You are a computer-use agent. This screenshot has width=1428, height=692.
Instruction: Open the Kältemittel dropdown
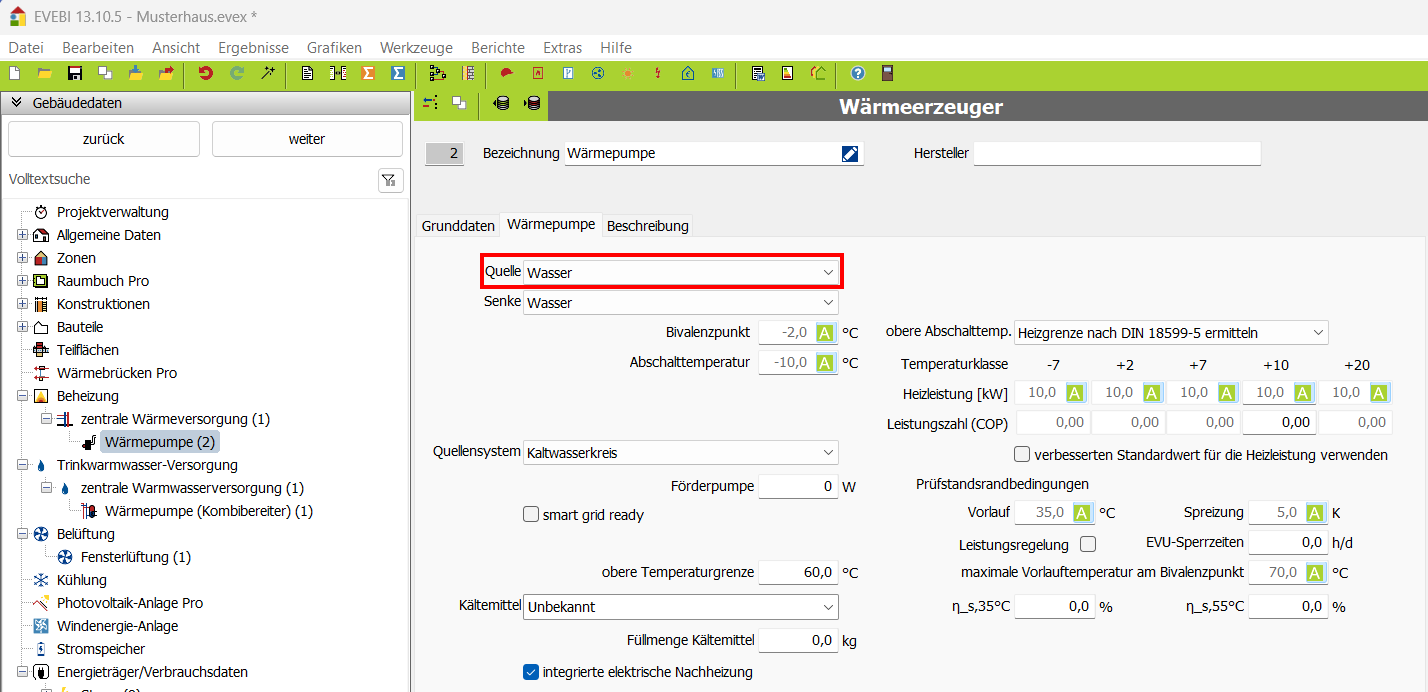tap(681, 607)
